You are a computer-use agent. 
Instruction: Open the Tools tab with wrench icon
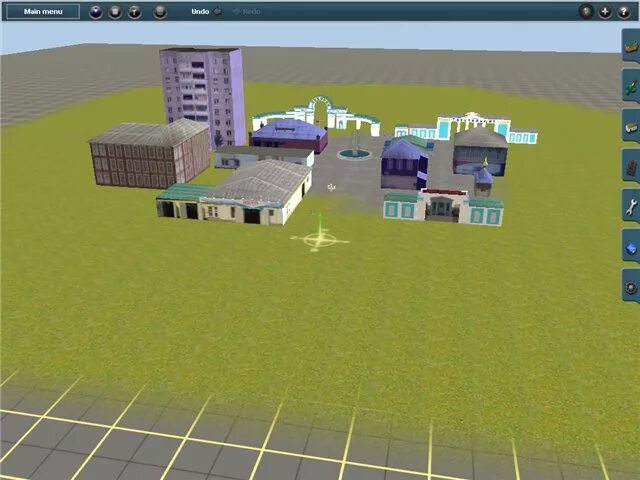pos(631,206)
